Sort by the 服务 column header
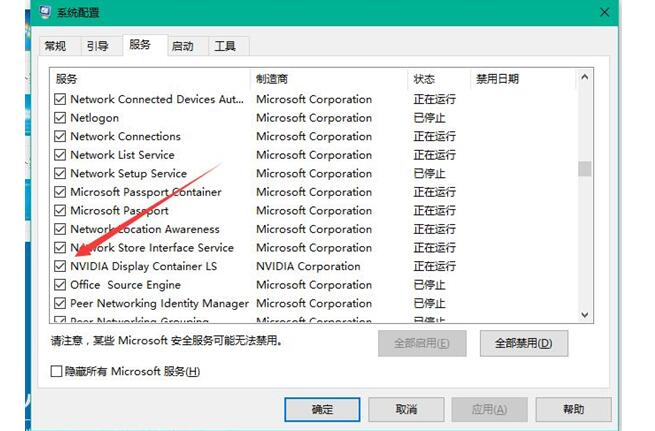 [150, 79]
